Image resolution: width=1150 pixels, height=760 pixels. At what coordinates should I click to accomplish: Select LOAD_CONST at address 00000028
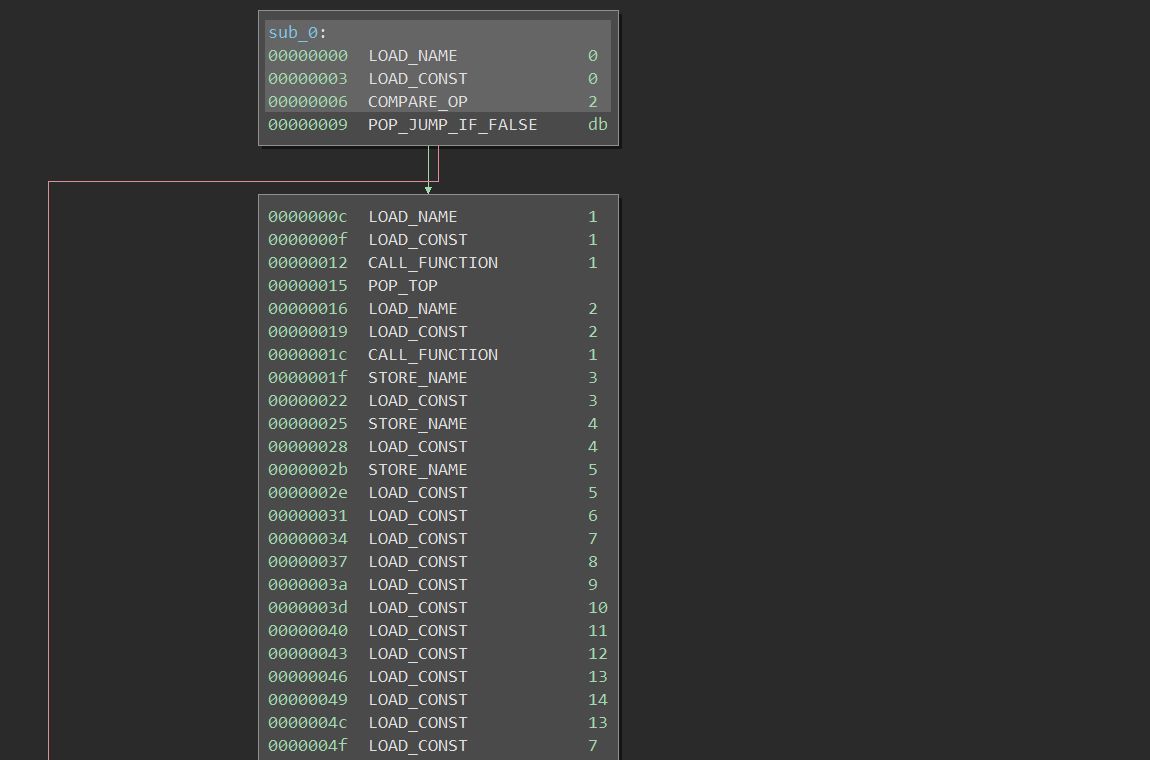417,447
